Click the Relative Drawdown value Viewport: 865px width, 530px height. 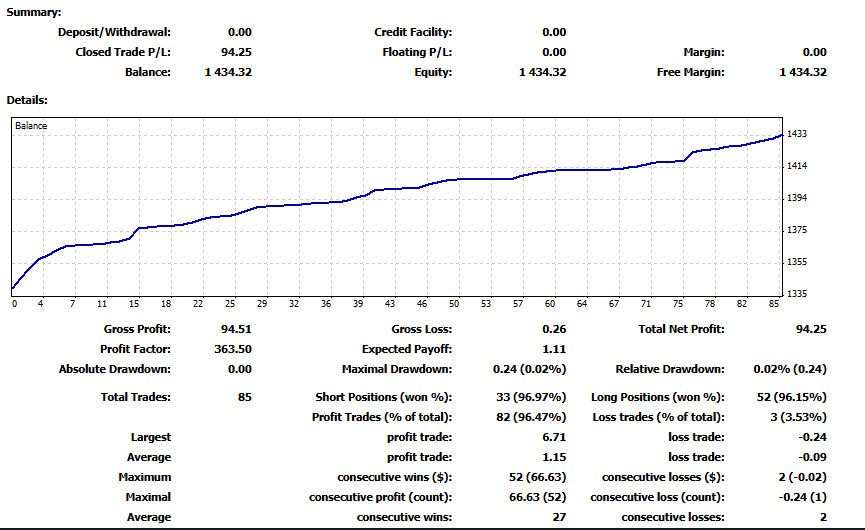pos(790,370)
